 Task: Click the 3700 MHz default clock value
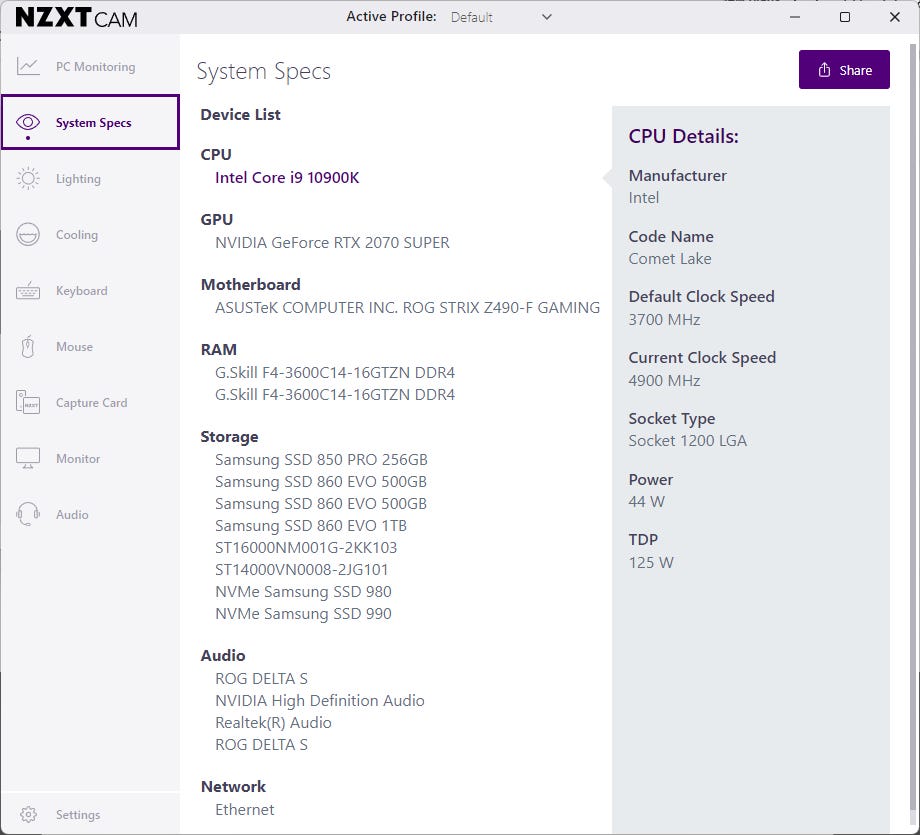tap(664, 319)
